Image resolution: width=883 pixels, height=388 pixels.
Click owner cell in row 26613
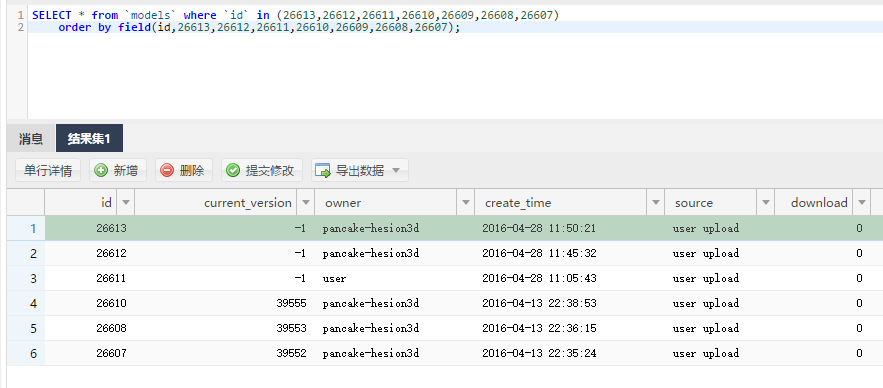395,228
